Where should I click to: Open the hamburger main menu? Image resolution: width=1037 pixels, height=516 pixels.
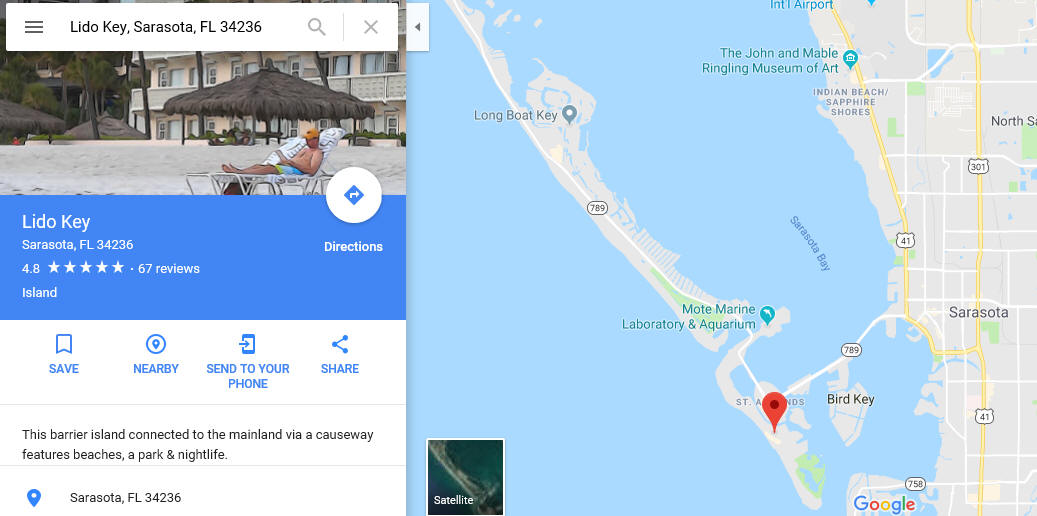[34, 27]
